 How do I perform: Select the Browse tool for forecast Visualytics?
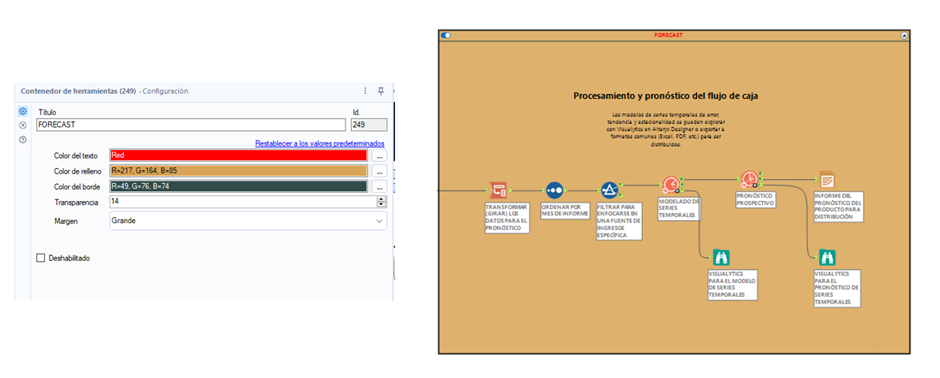[827, 258]
